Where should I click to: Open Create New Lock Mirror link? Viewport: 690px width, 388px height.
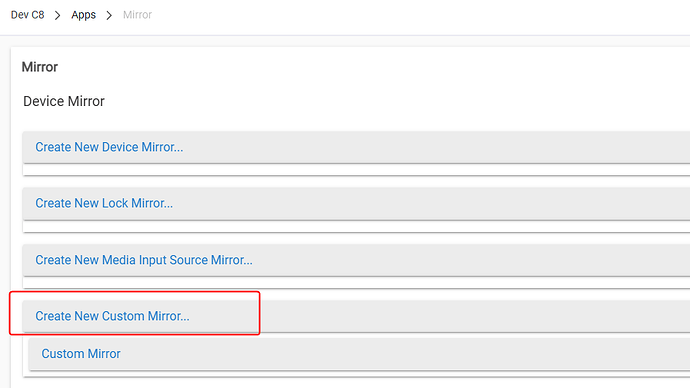pos(104,203)
